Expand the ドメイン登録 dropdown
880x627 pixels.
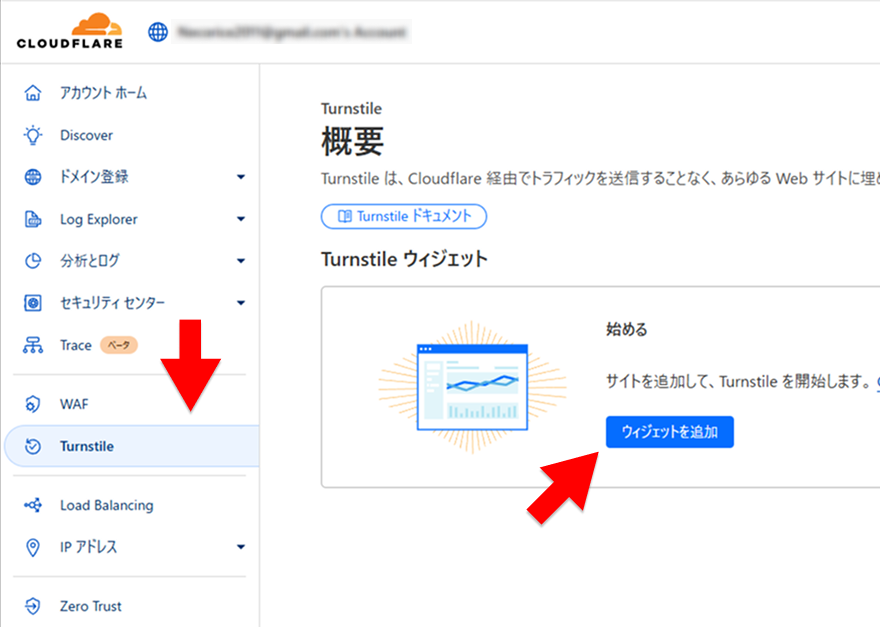(x=240, y=177)
